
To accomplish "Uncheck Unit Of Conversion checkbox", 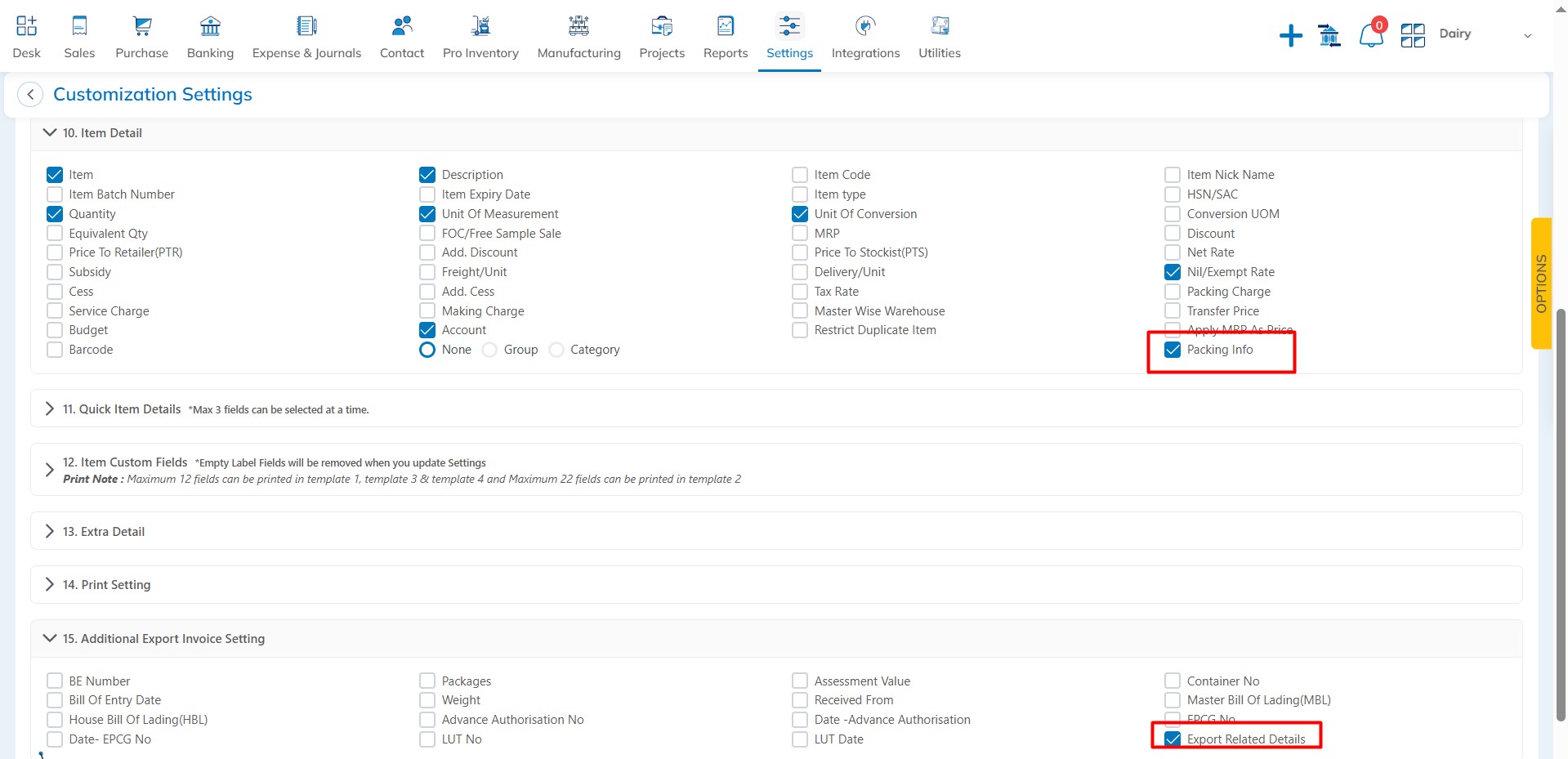I will click(800, 214).
